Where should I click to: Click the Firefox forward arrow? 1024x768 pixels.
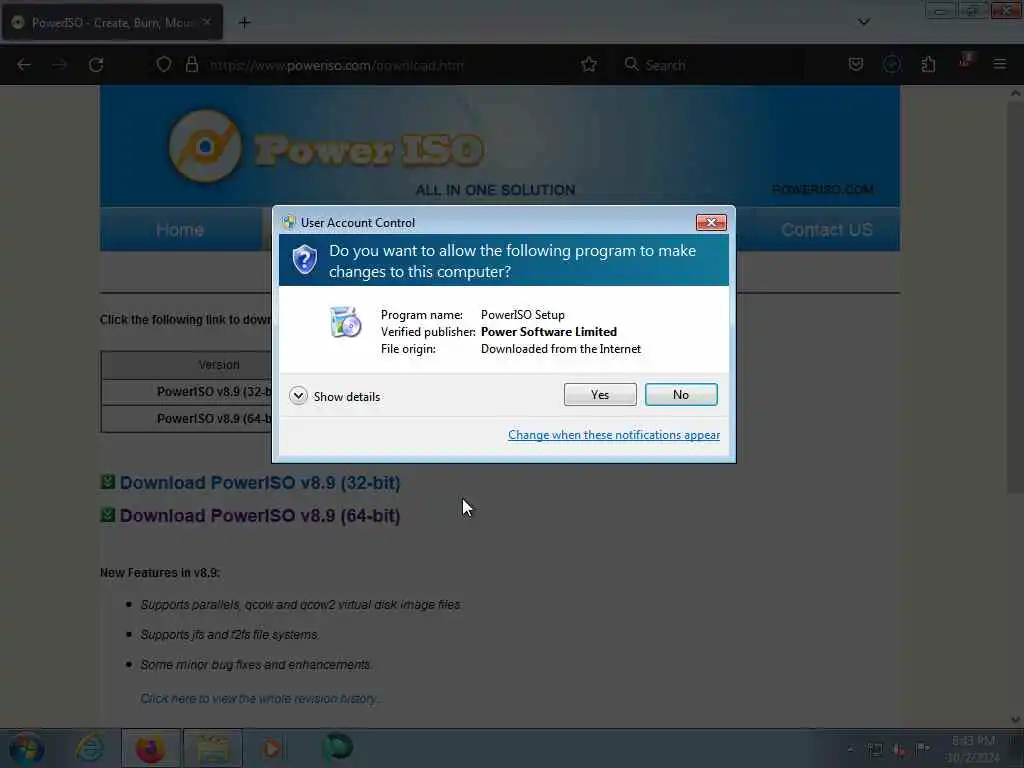click(60, 65)
